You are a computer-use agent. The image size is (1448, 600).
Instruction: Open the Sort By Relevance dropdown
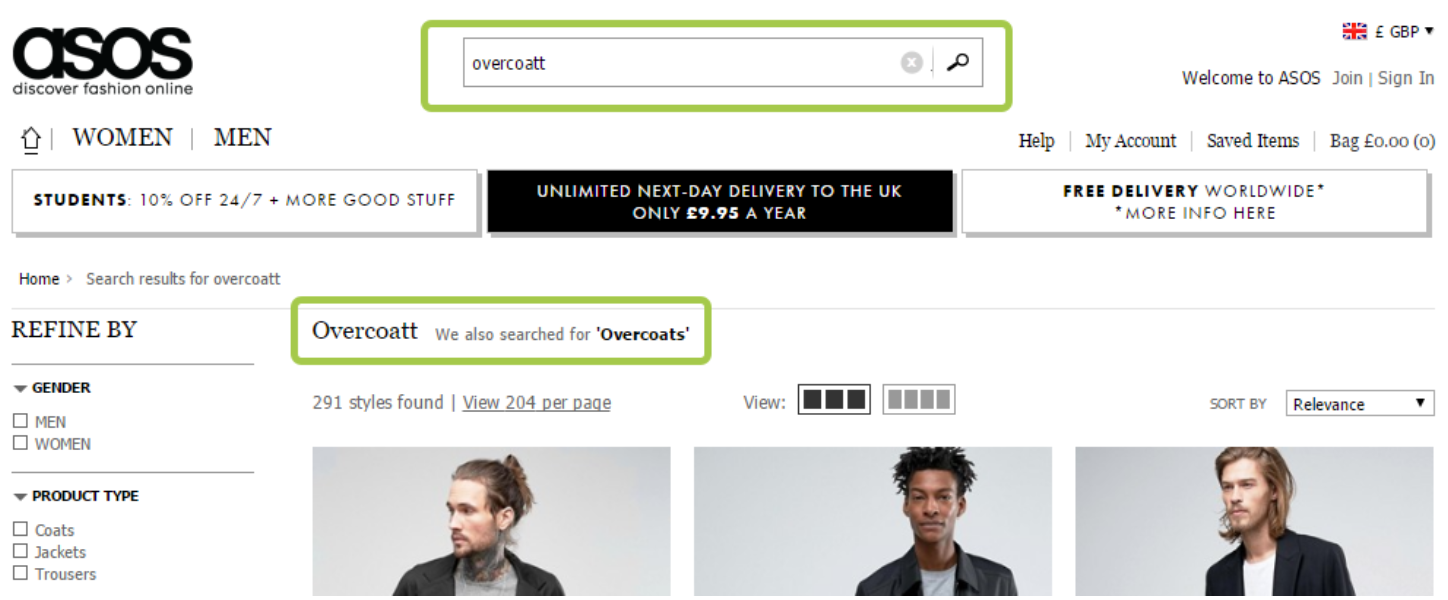[x=1360, y=403]
